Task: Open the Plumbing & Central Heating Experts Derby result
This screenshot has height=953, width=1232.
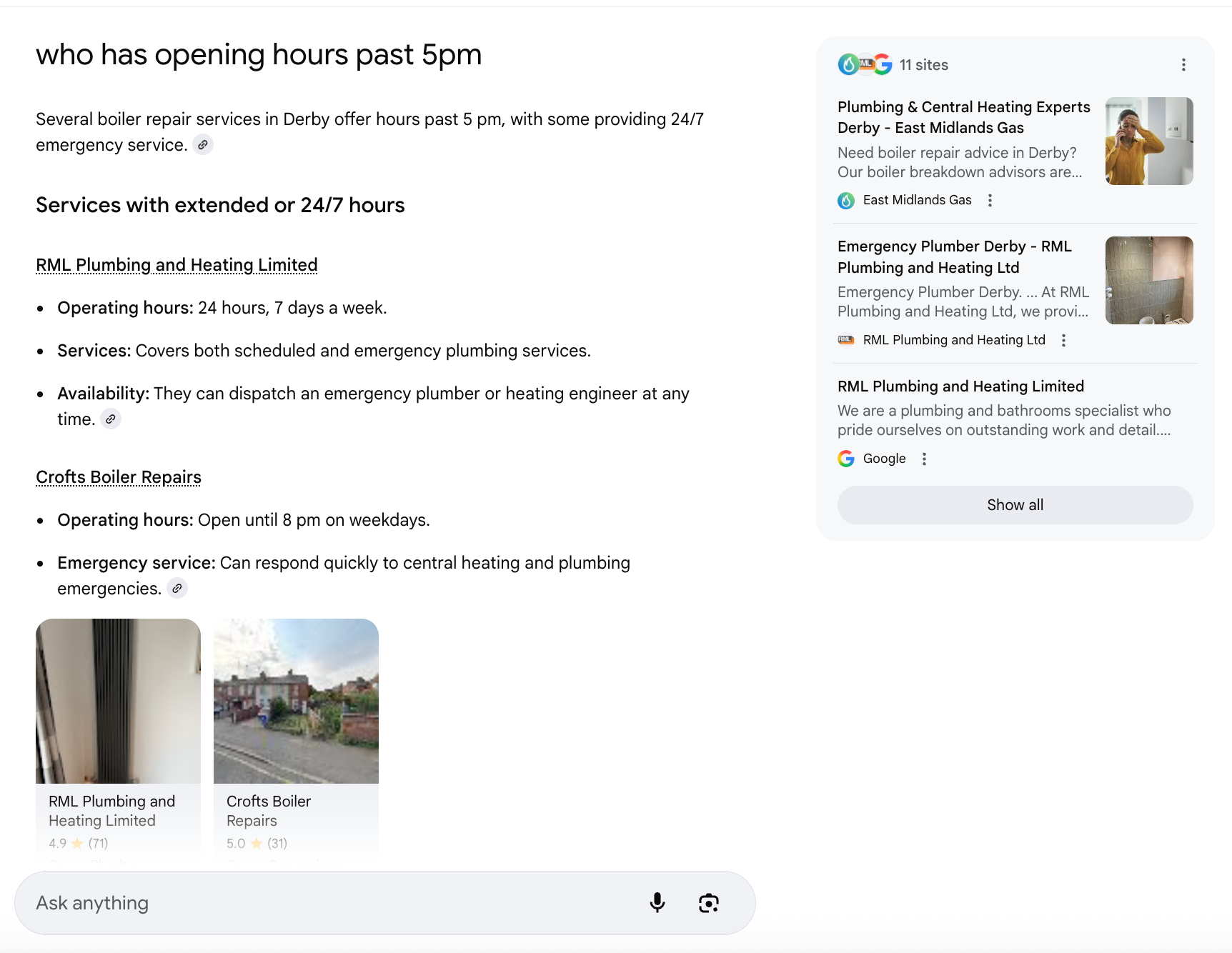Action: [963, 117]
